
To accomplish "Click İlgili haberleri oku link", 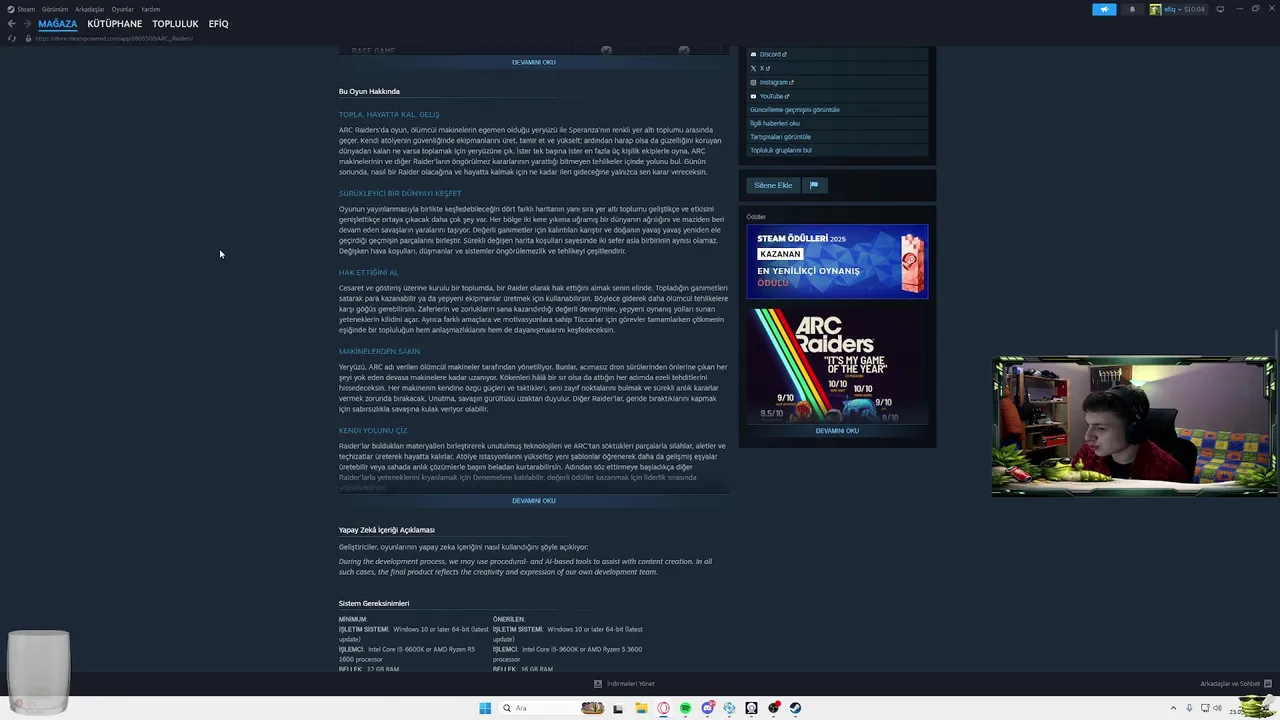I will (775, 123).
